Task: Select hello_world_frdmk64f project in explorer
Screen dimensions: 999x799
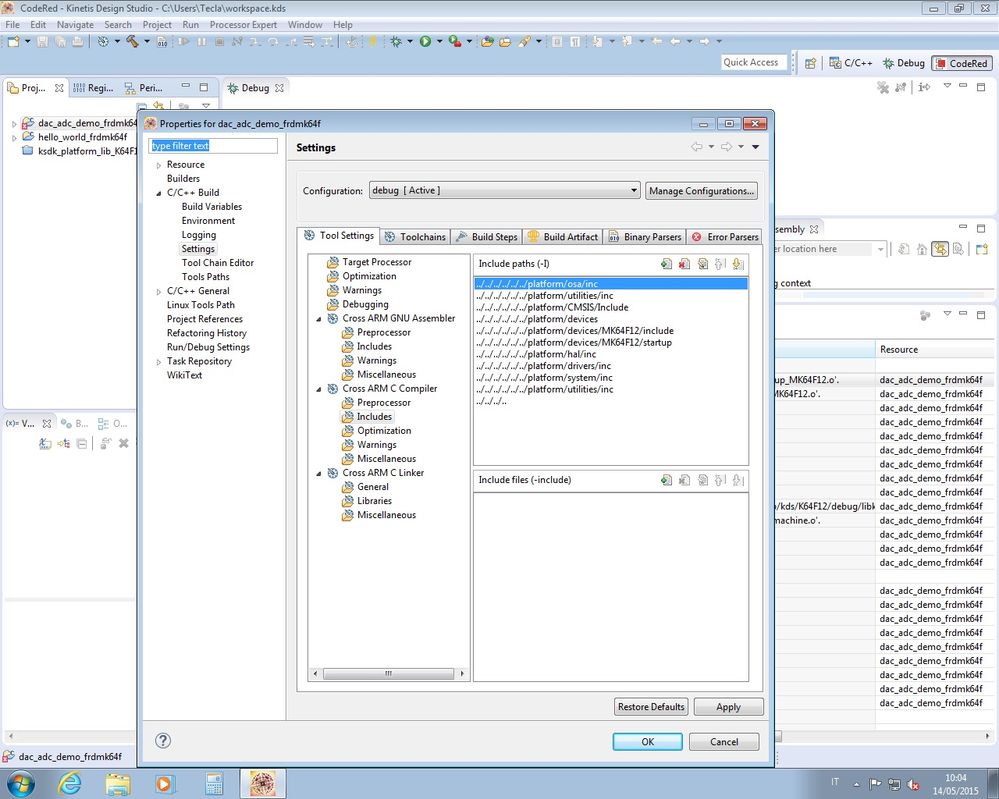Action: pyautogui.click(x=82, y=137)
